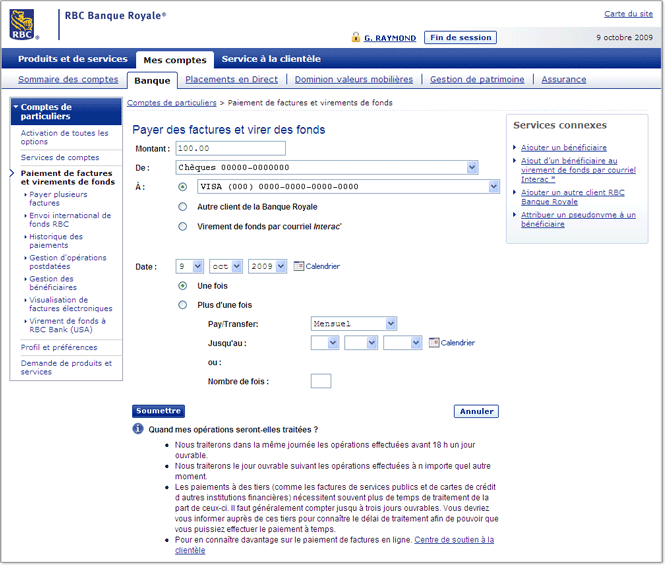Open the Assurance section
Screen dimensions: 665x565
(x=564, y=79)
